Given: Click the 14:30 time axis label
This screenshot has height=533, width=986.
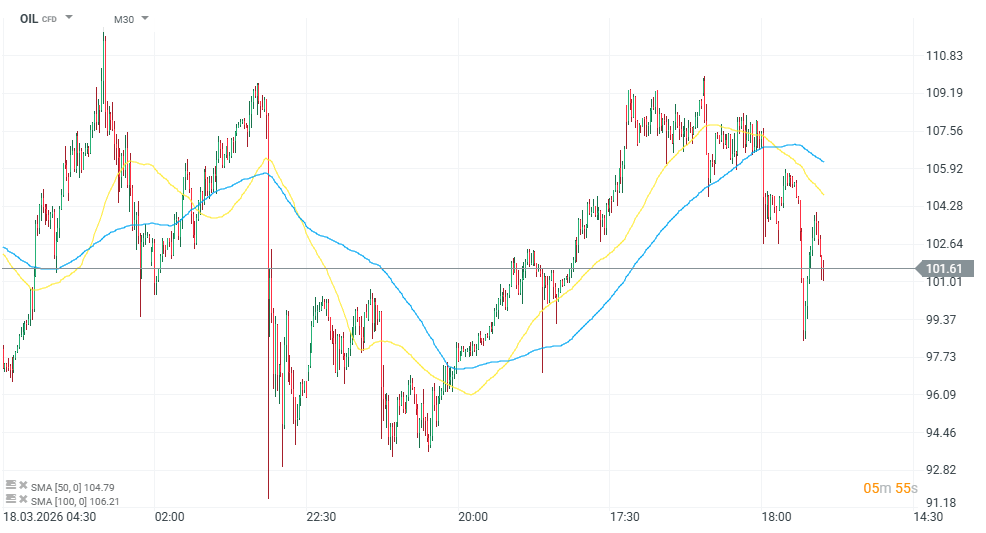Looking at the screenshot, I should (x=928, y=517).
